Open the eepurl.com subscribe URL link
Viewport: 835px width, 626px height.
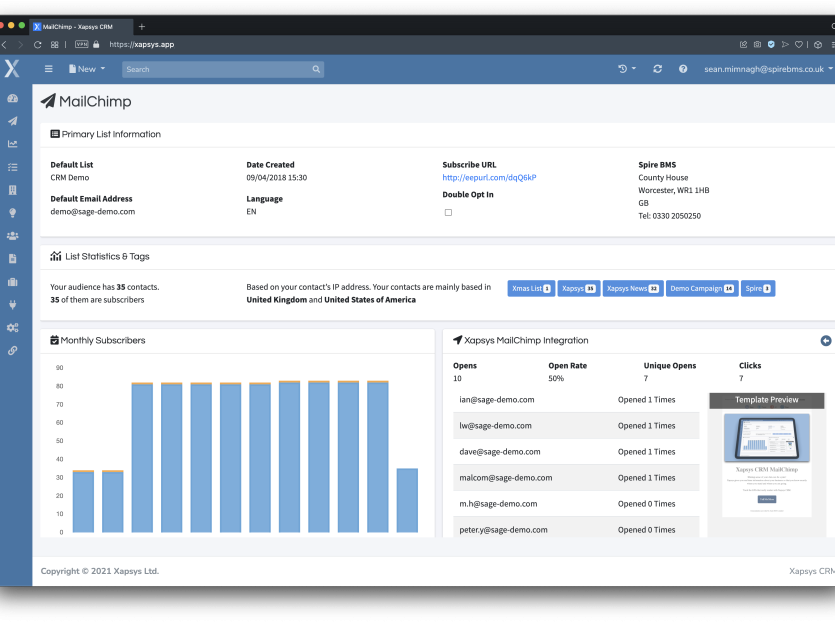489,178
